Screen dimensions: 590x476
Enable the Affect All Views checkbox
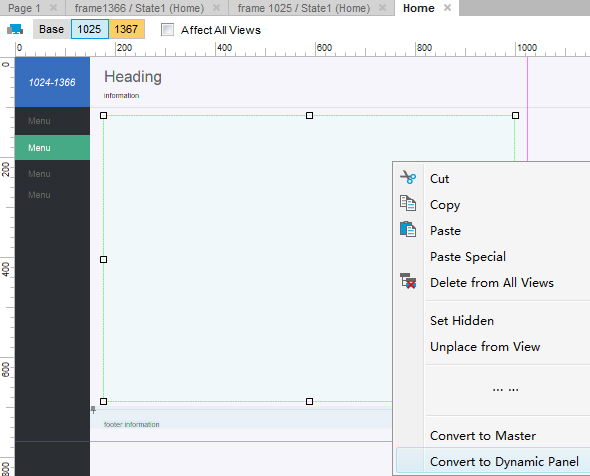tap(167, 29)
